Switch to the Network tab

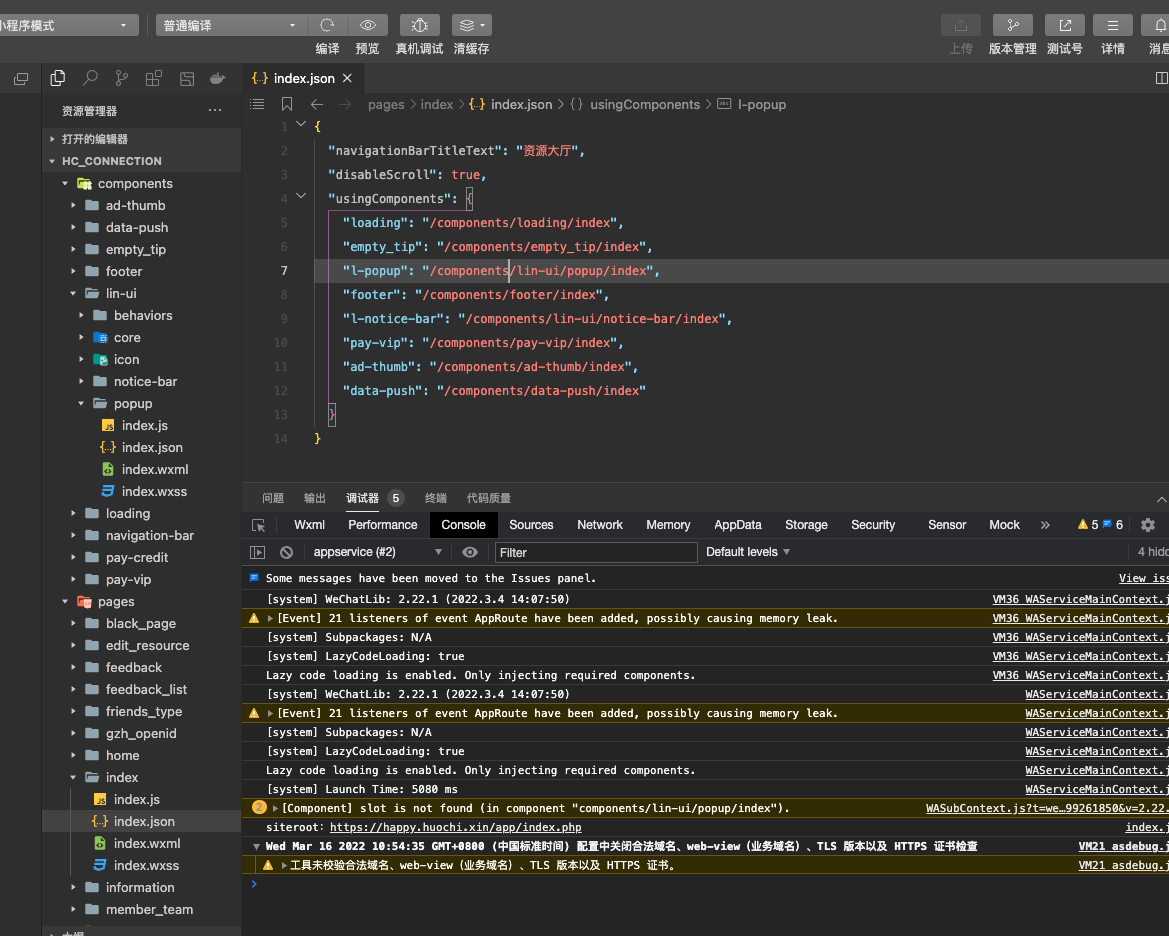599,525
